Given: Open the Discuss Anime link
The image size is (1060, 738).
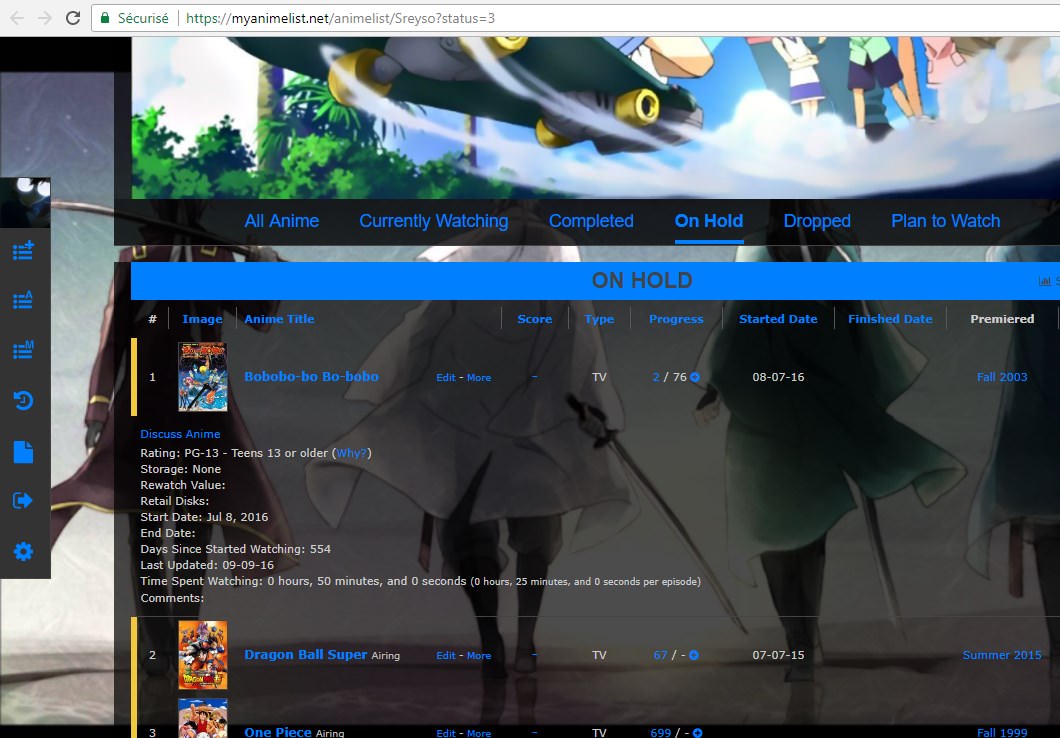Looking at the screenshot, I should (180, 434).
